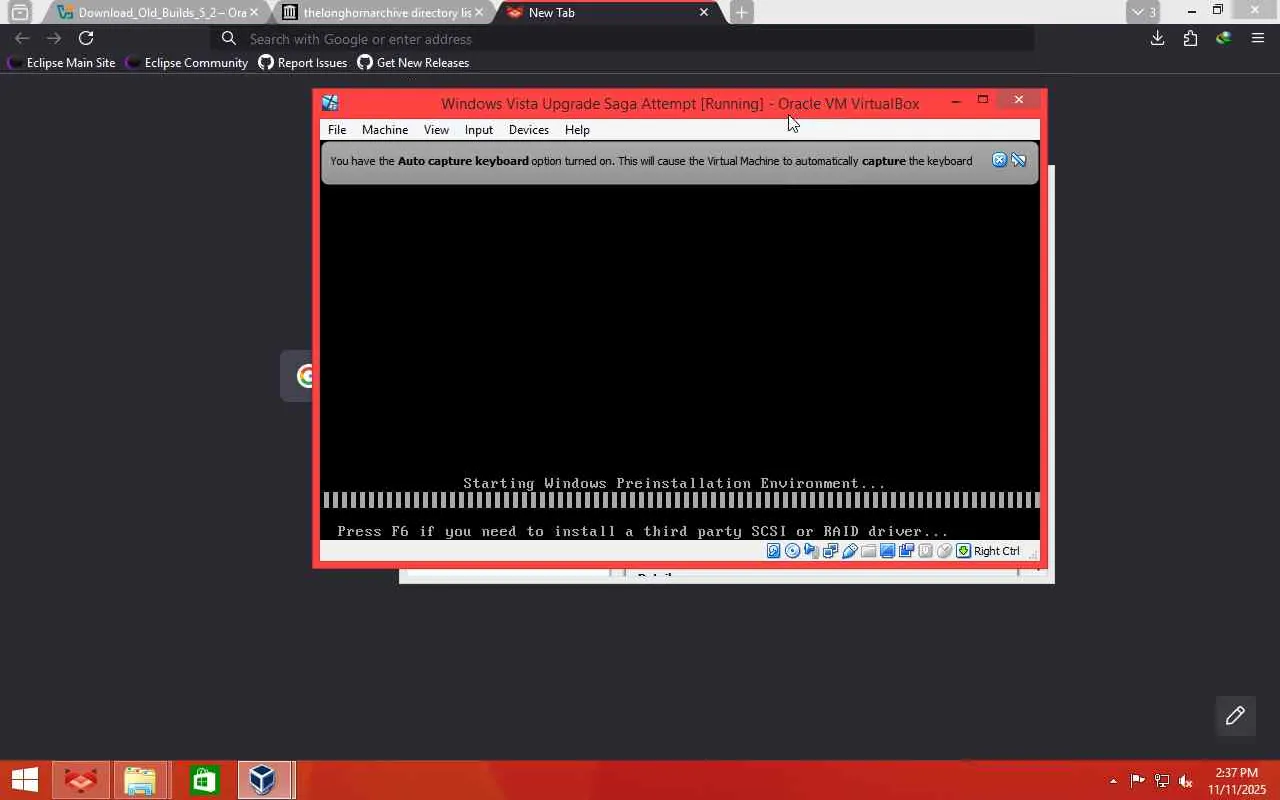
Task: Focus the Search with Google address bar
Action: pyautogui.click(x=623, y=39)
